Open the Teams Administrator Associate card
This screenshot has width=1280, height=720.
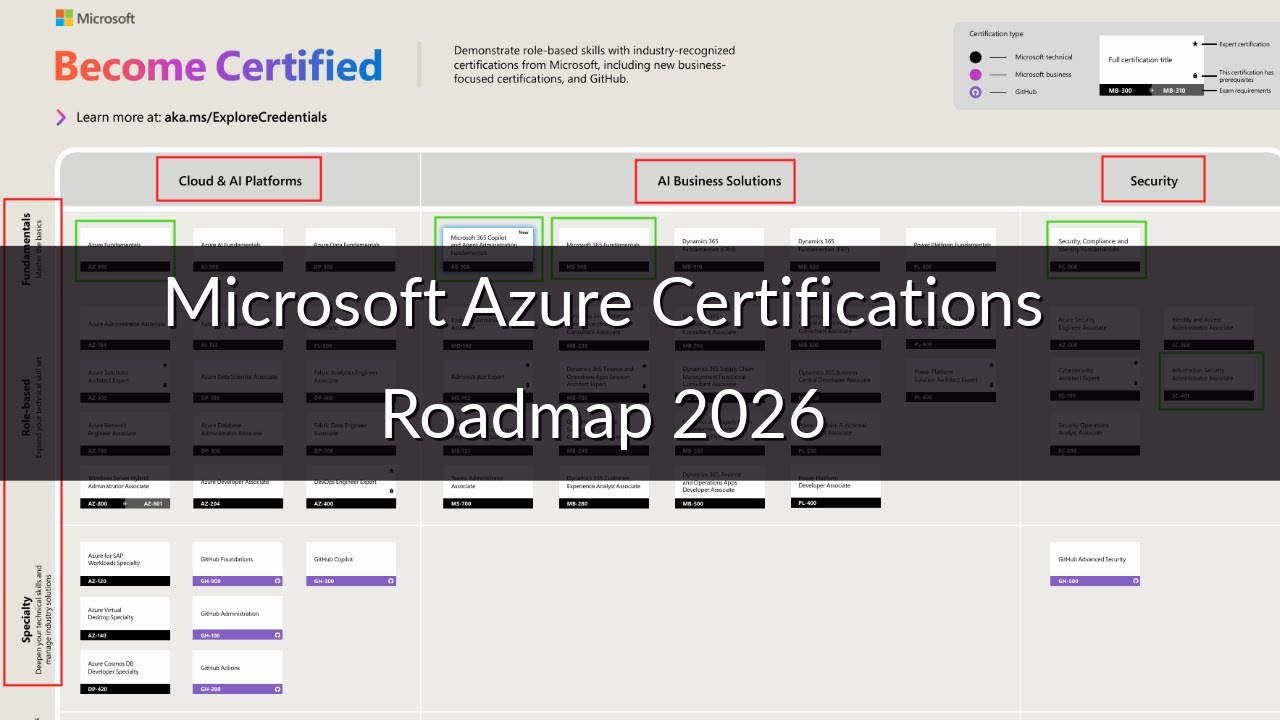click(x=488, y=487)
